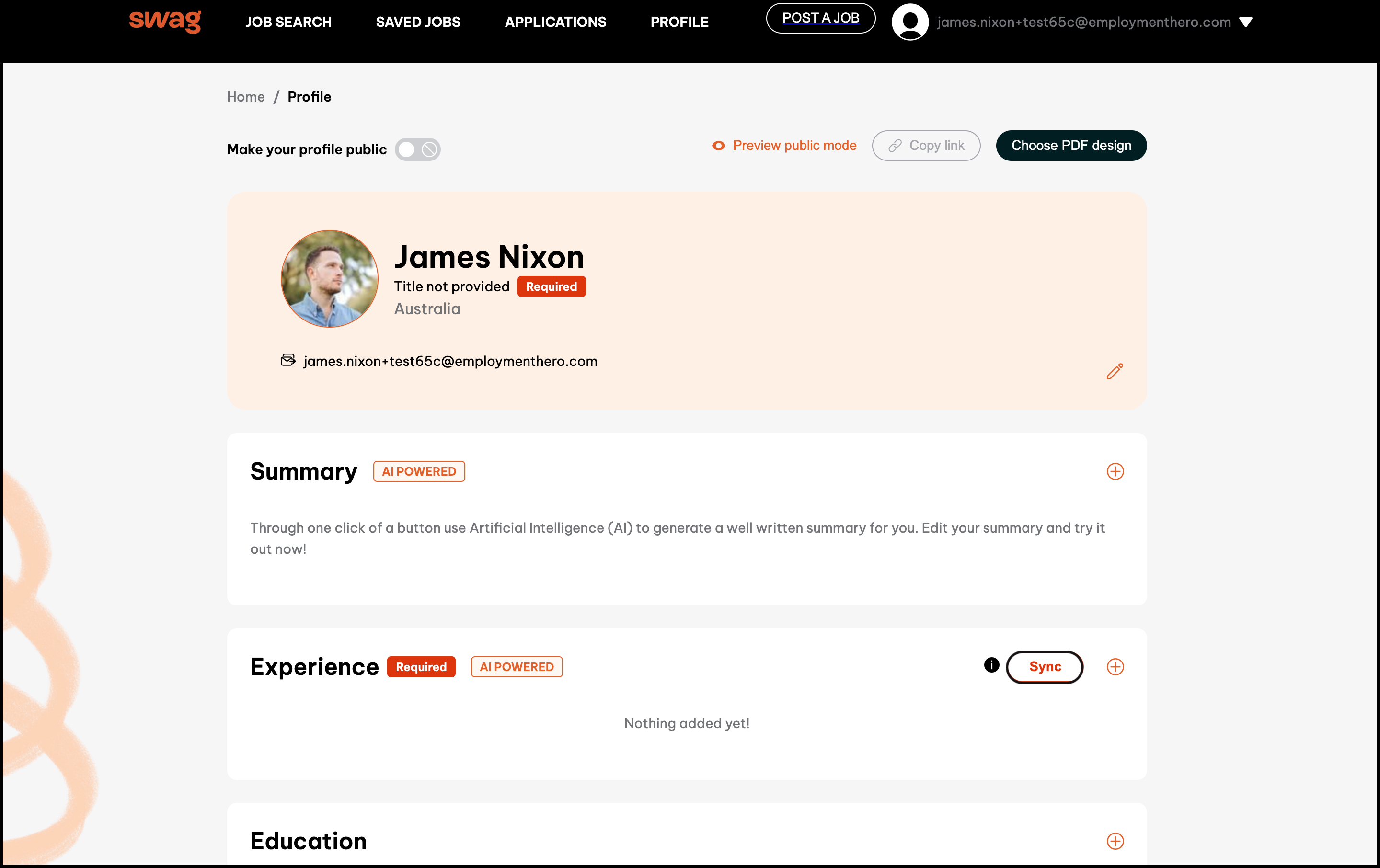Click the AI POWERED badge beside Experience
Screen dimensions: 1380x868
tap(517, 667)
